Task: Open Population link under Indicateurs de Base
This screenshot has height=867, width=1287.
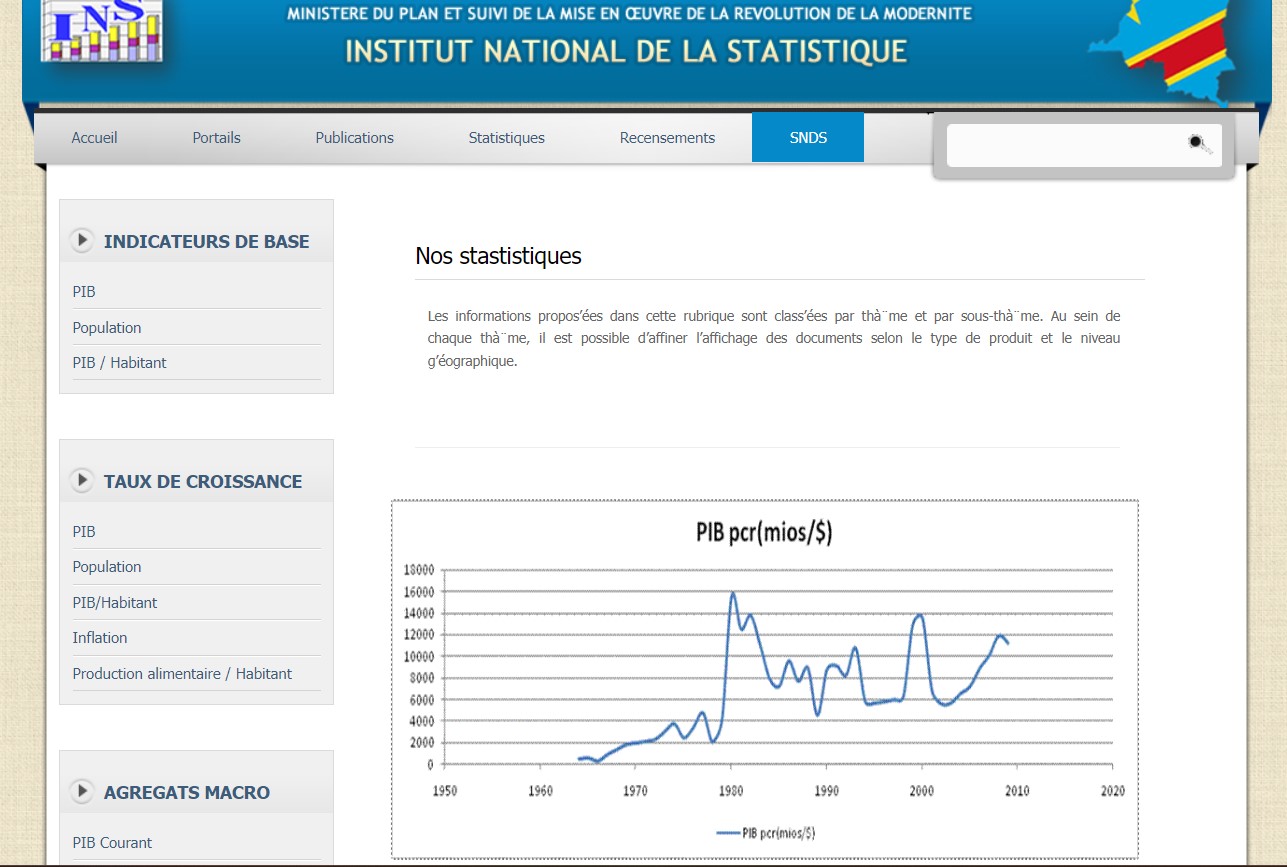Action: click(x=107, y=328)
